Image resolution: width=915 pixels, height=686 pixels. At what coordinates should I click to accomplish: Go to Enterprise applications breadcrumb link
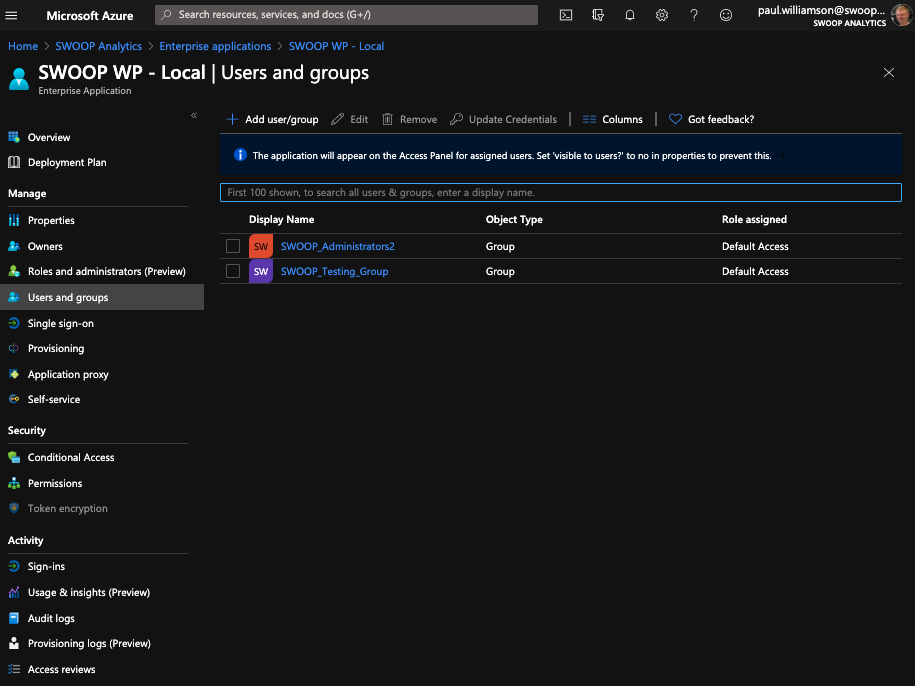tap(215, 46)
